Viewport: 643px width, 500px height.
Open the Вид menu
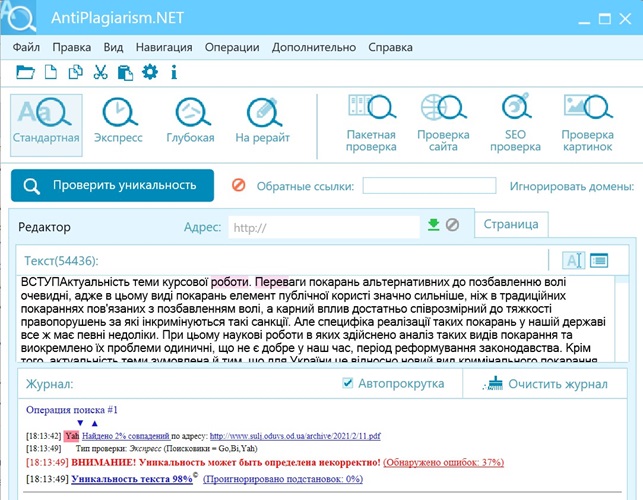113,47
